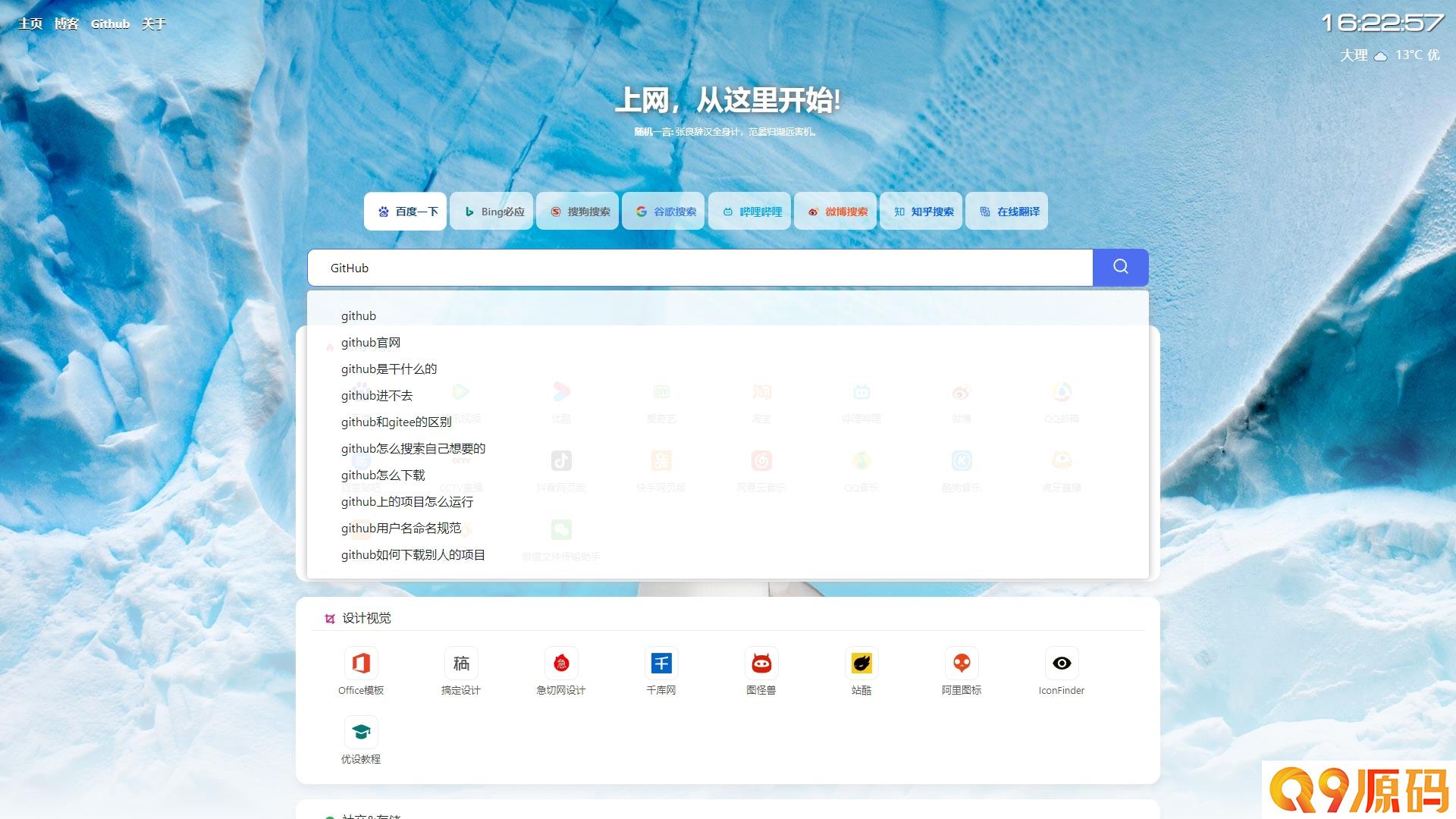Viewport: 1456px width, 819px height.
Task: Open the 关于 navigation link
Action: [154, 24]
